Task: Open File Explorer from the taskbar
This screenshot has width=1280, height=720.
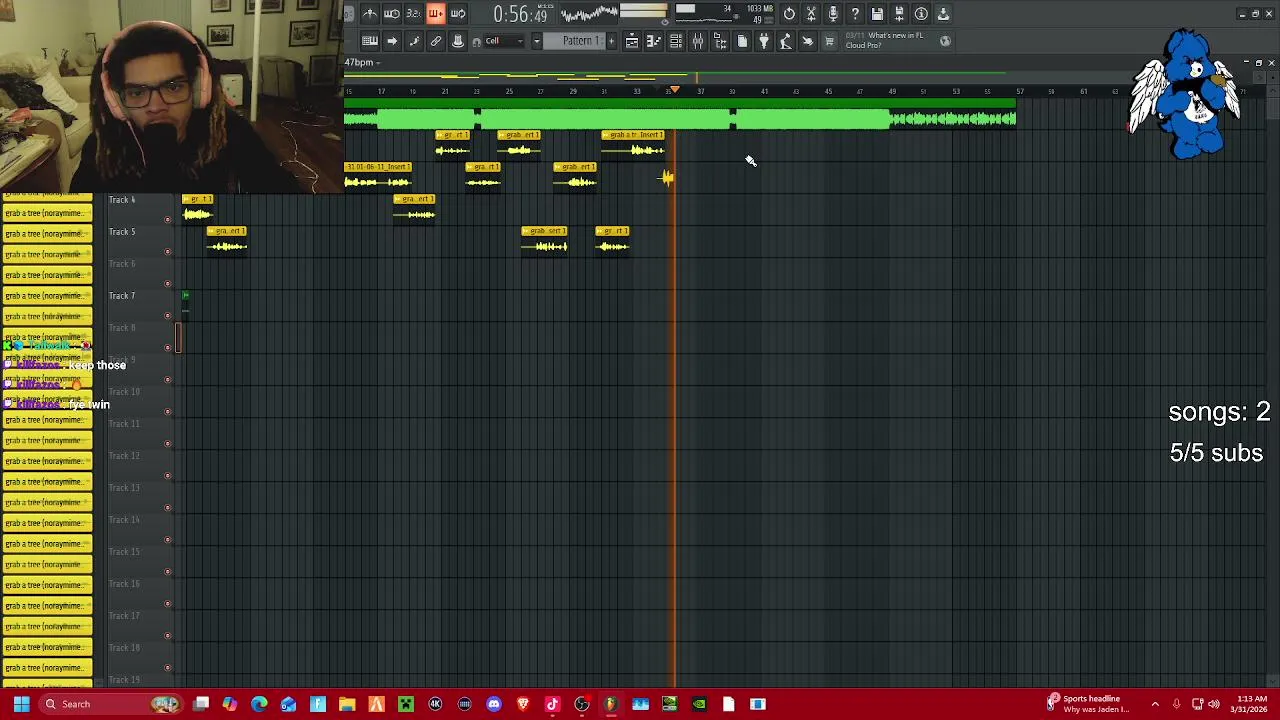Action: (x=347, y=704)
